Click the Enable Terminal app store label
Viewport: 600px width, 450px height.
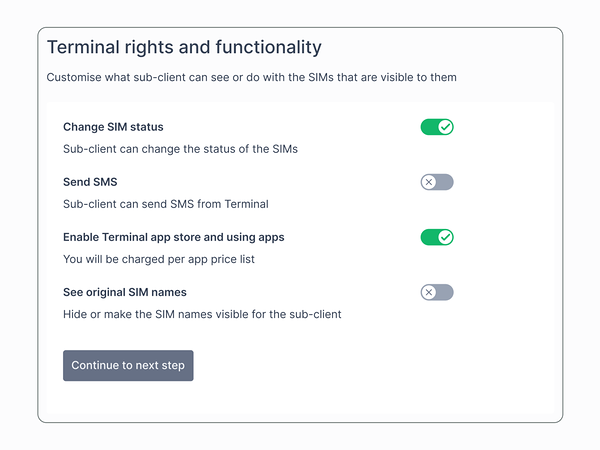click(x=173, y=237)
